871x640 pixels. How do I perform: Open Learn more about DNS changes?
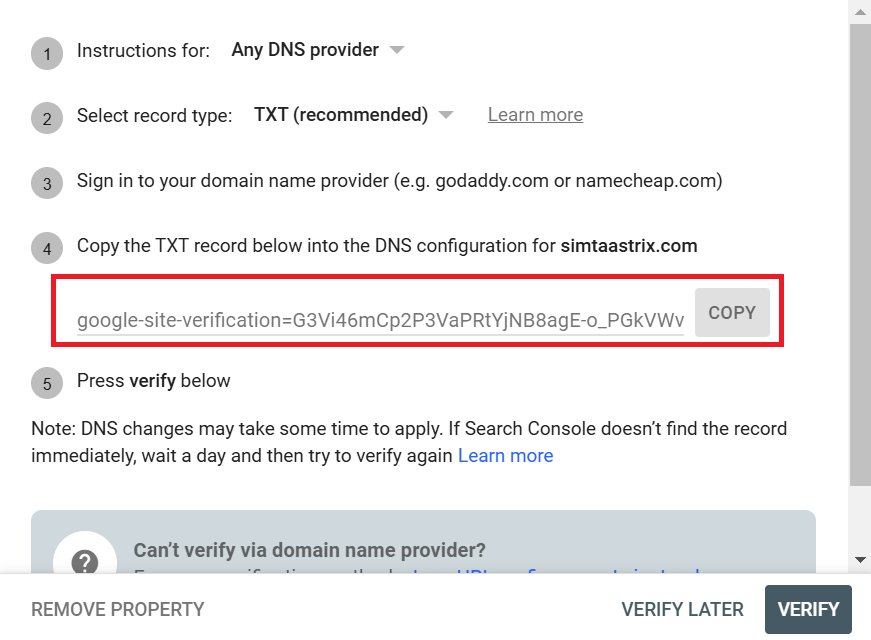(x=506, y=455)
